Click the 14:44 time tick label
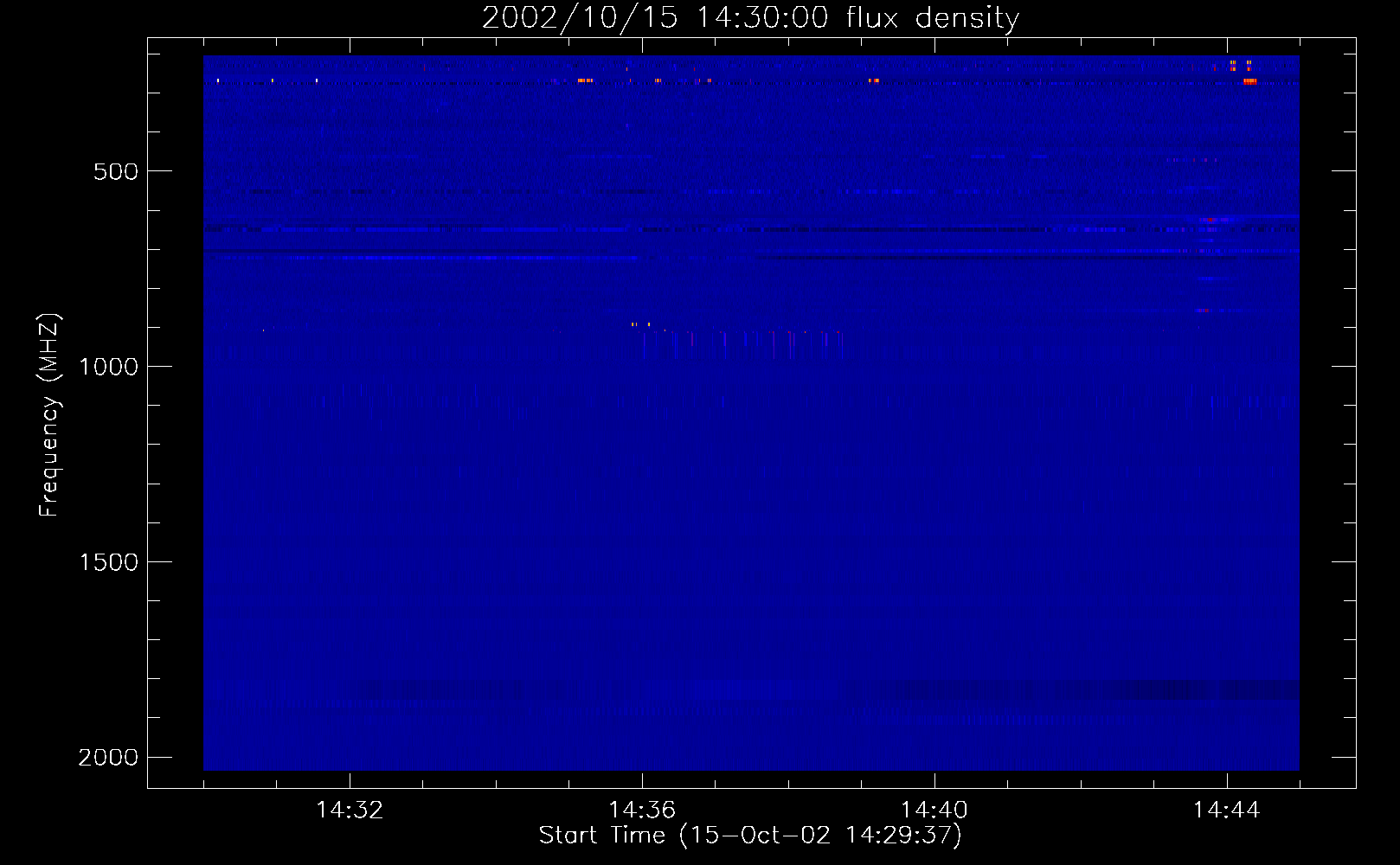1400x865 pixels. click(x=1227, y=810)
